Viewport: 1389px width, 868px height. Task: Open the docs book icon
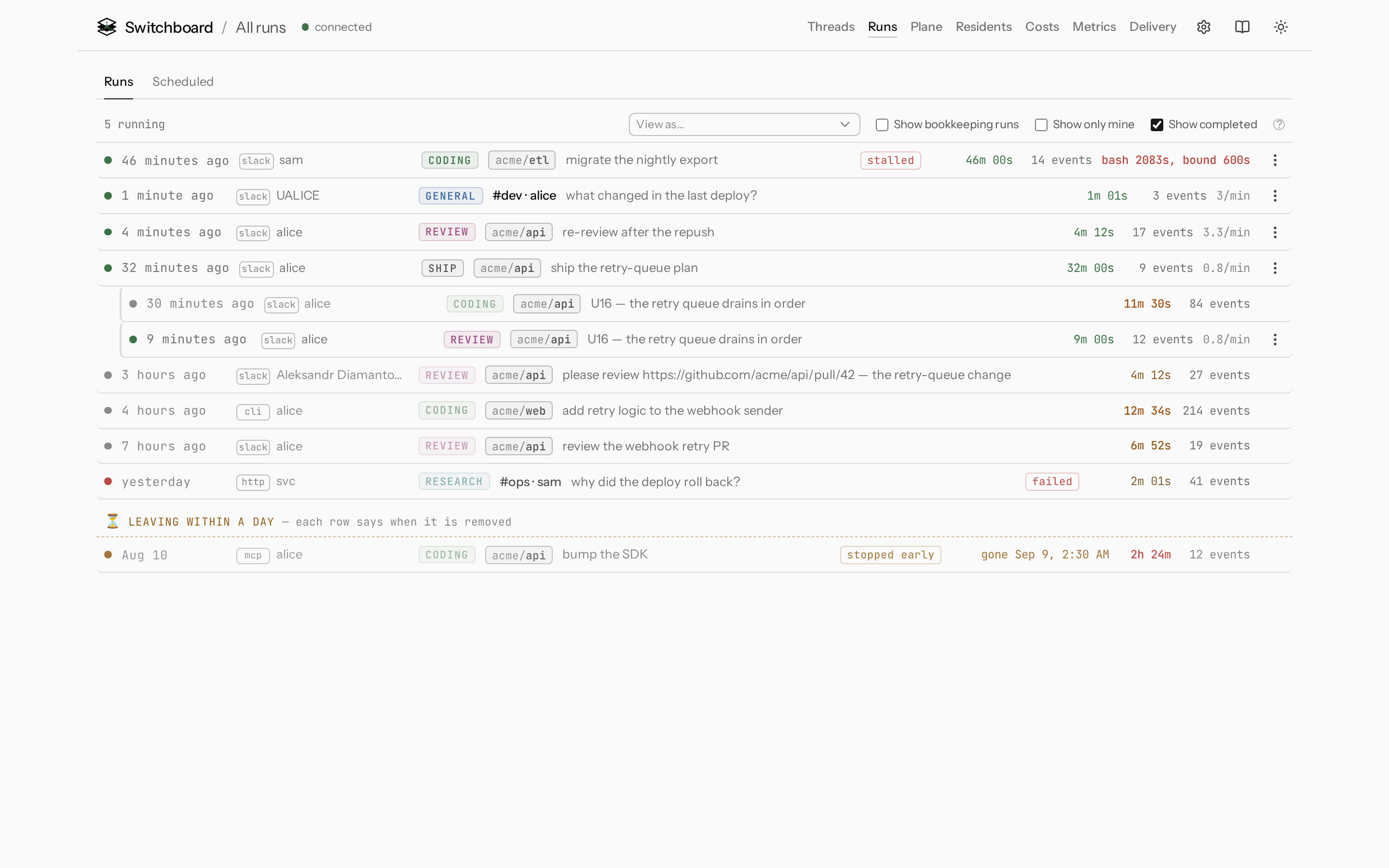tap(1242, 27)
